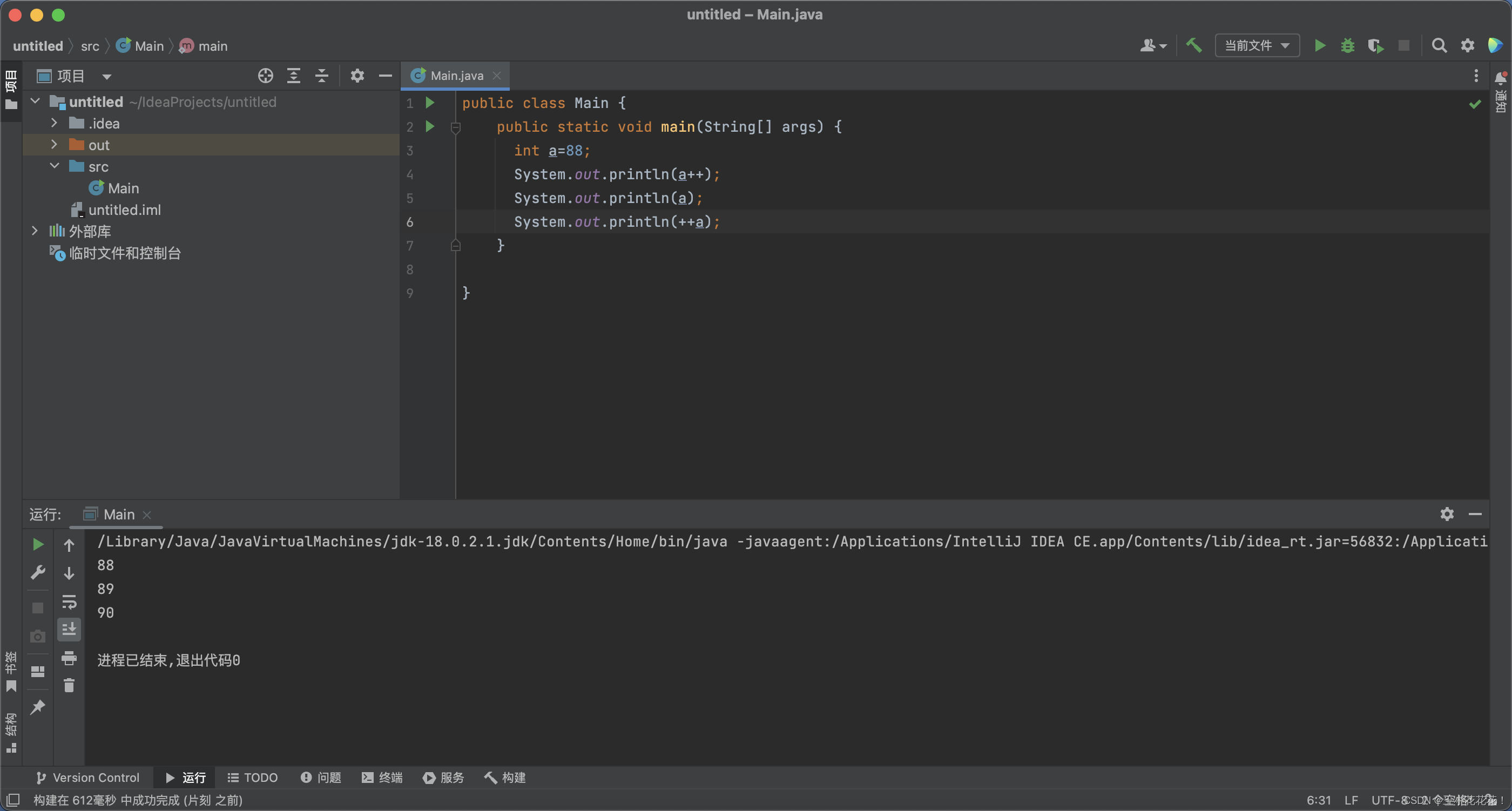Clear console output with trash icon

(x=69, y=685)
